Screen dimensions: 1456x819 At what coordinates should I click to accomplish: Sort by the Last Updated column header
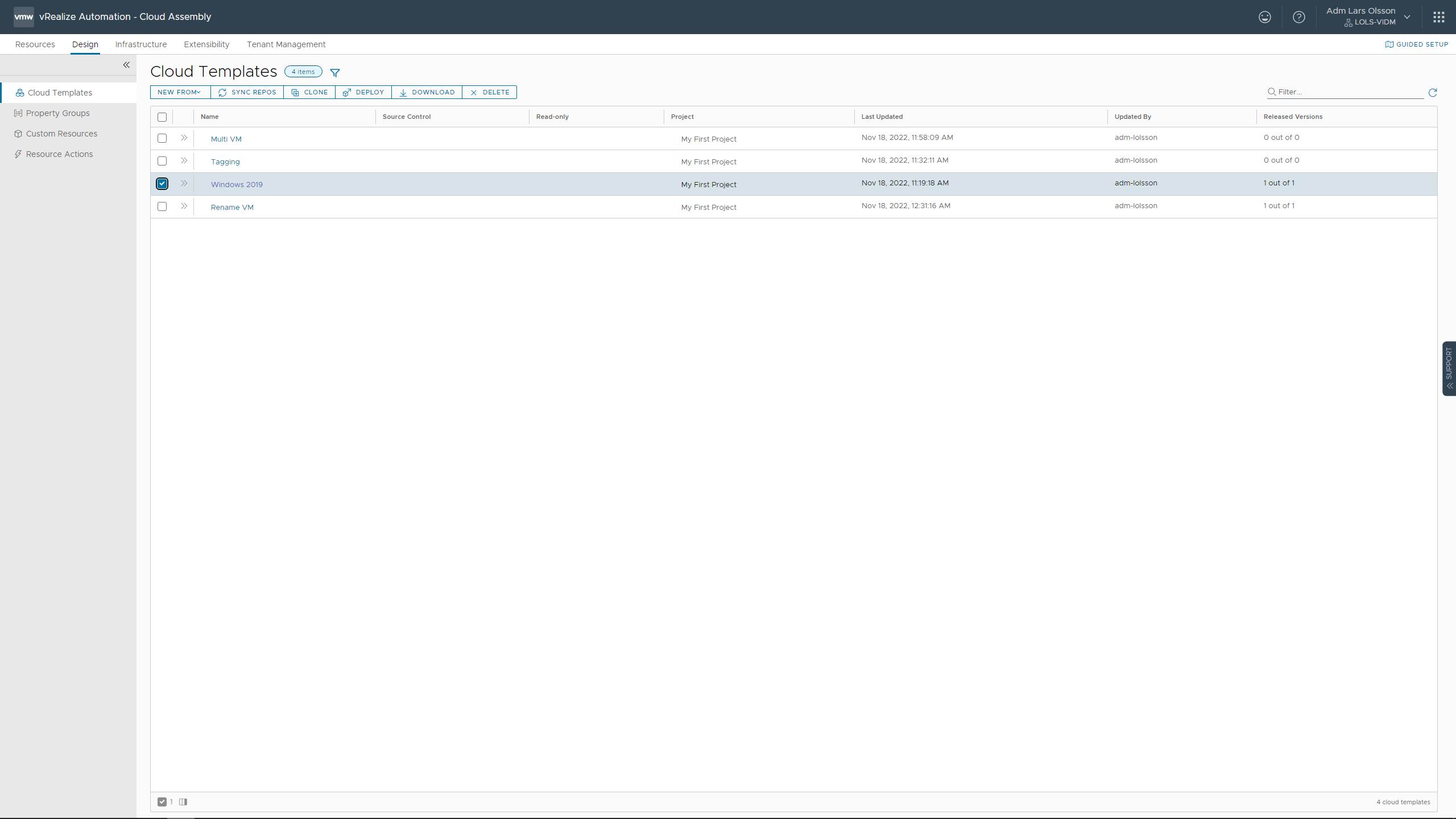882,117
